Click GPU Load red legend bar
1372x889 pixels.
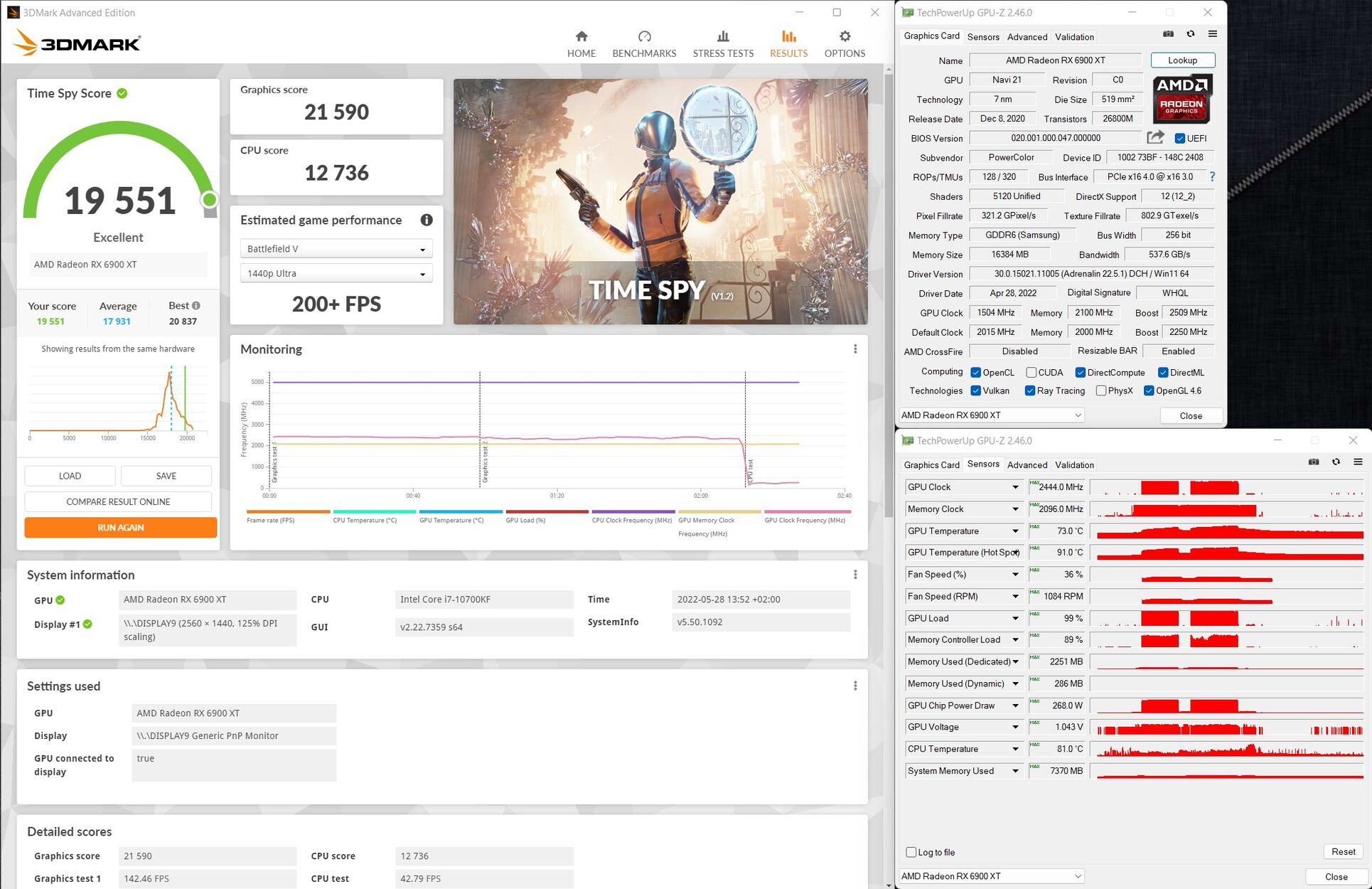[x=547, y=511]
